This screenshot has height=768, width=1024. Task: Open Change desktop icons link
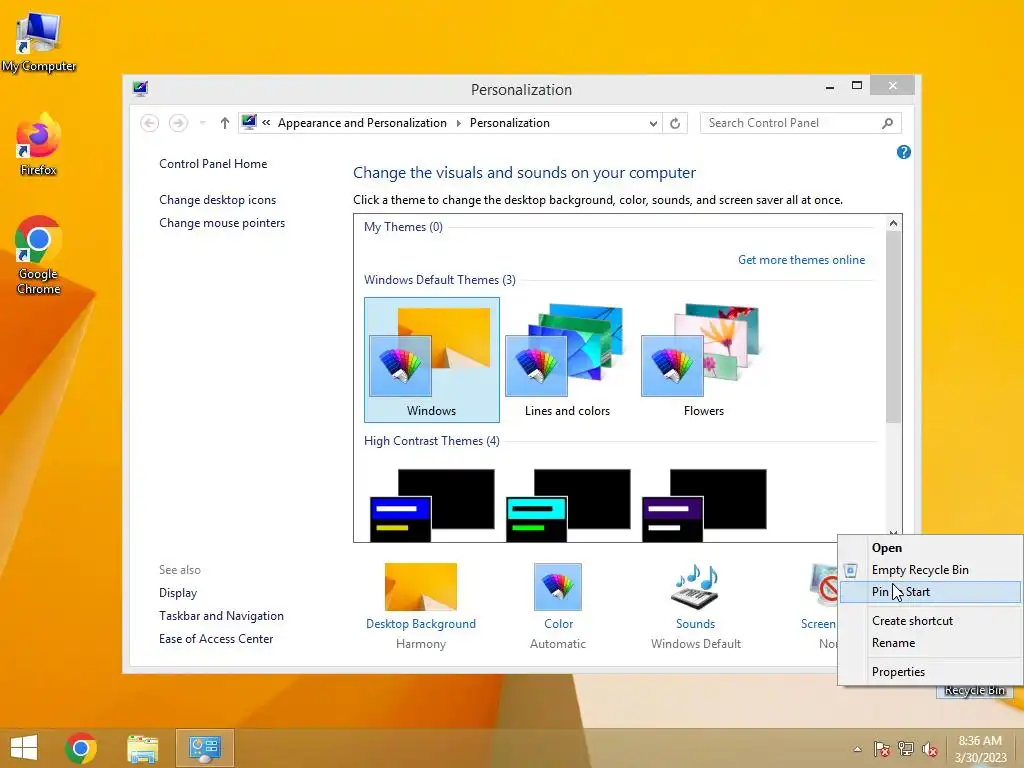[x=217, y=200]
